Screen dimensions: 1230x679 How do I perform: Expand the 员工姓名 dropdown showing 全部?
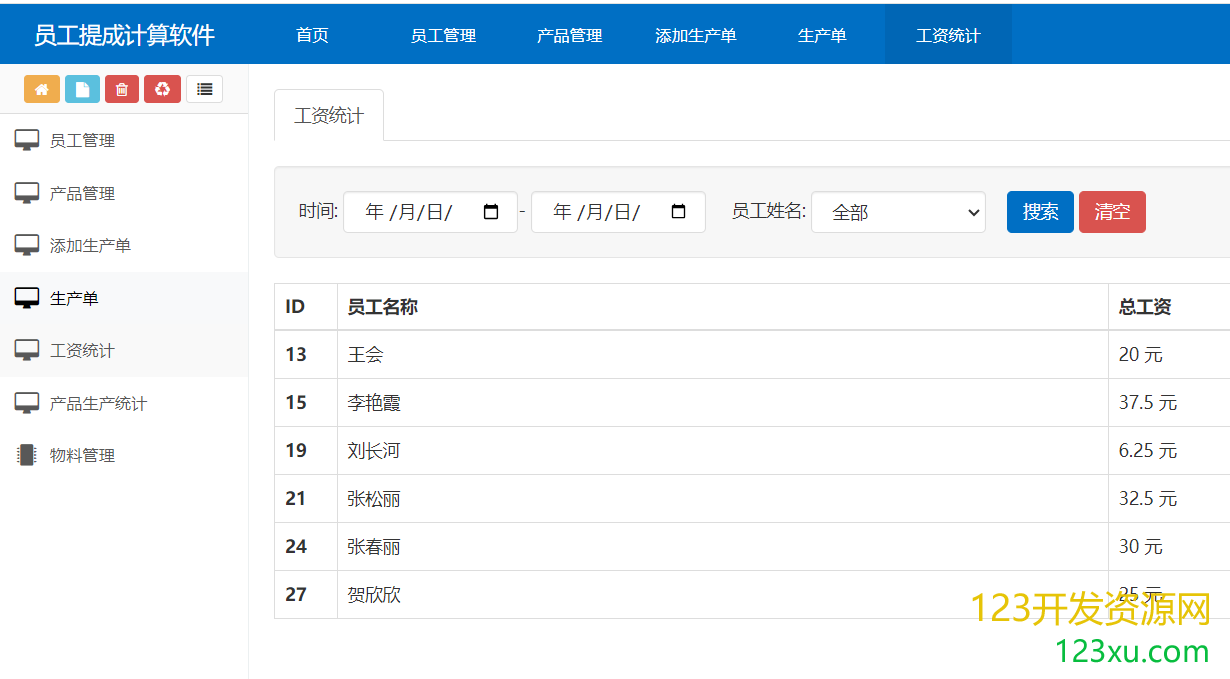(x=898, y=212)
